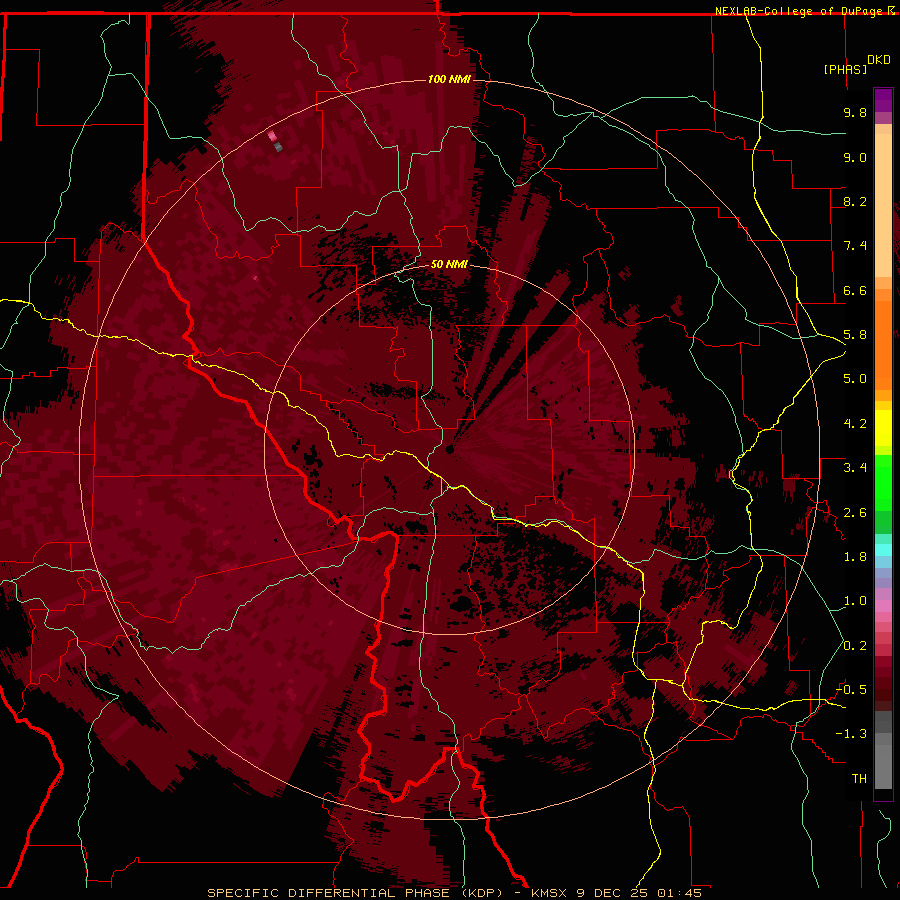Click the -1.3 value on the color scale
This screenshot has height=900, width=900.
[851, 734]
